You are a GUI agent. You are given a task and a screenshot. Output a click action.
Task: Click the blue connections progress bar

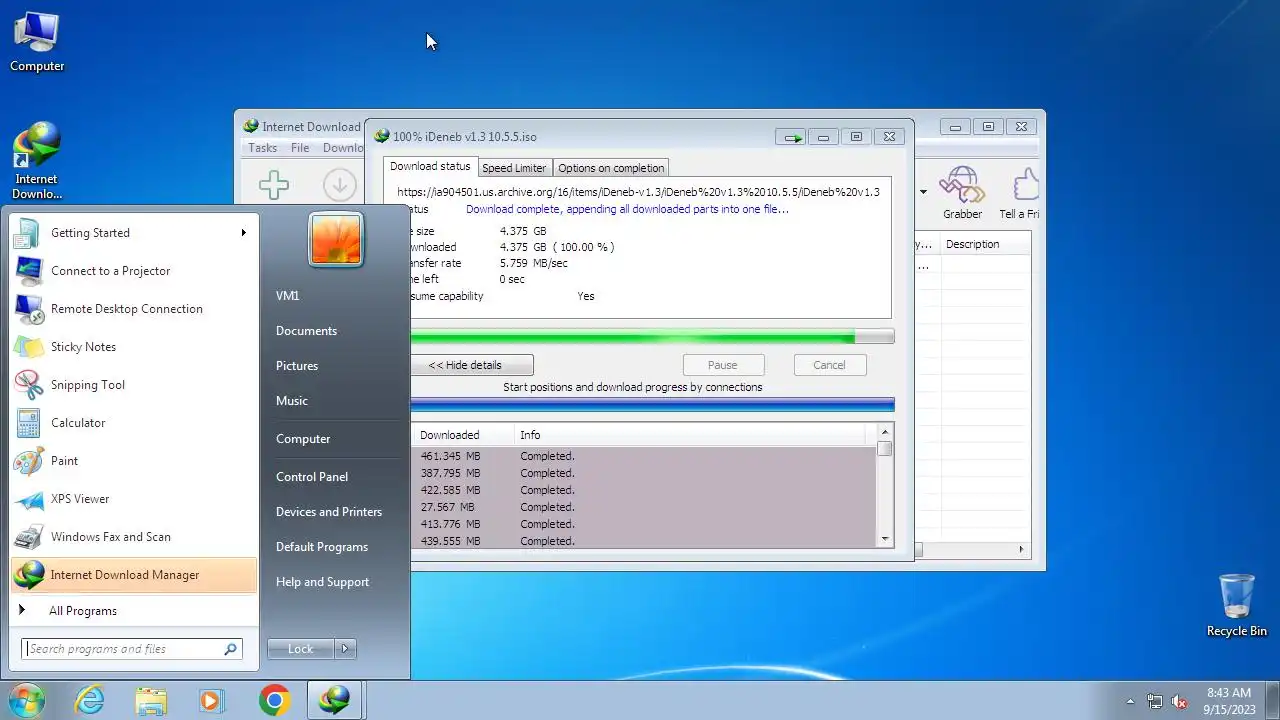point(652,405)
